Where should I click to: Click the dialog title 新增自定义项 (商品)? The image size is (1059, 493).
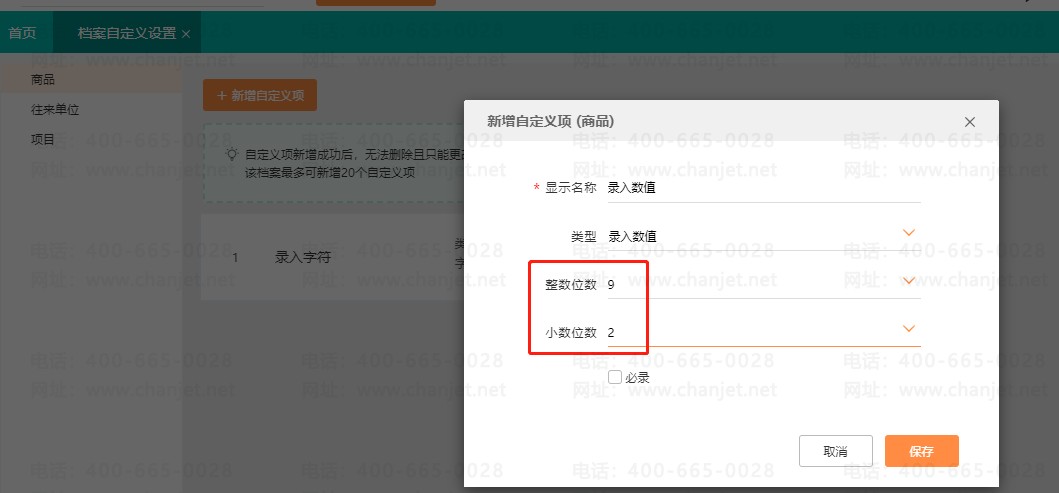click(x=550, y=121)
